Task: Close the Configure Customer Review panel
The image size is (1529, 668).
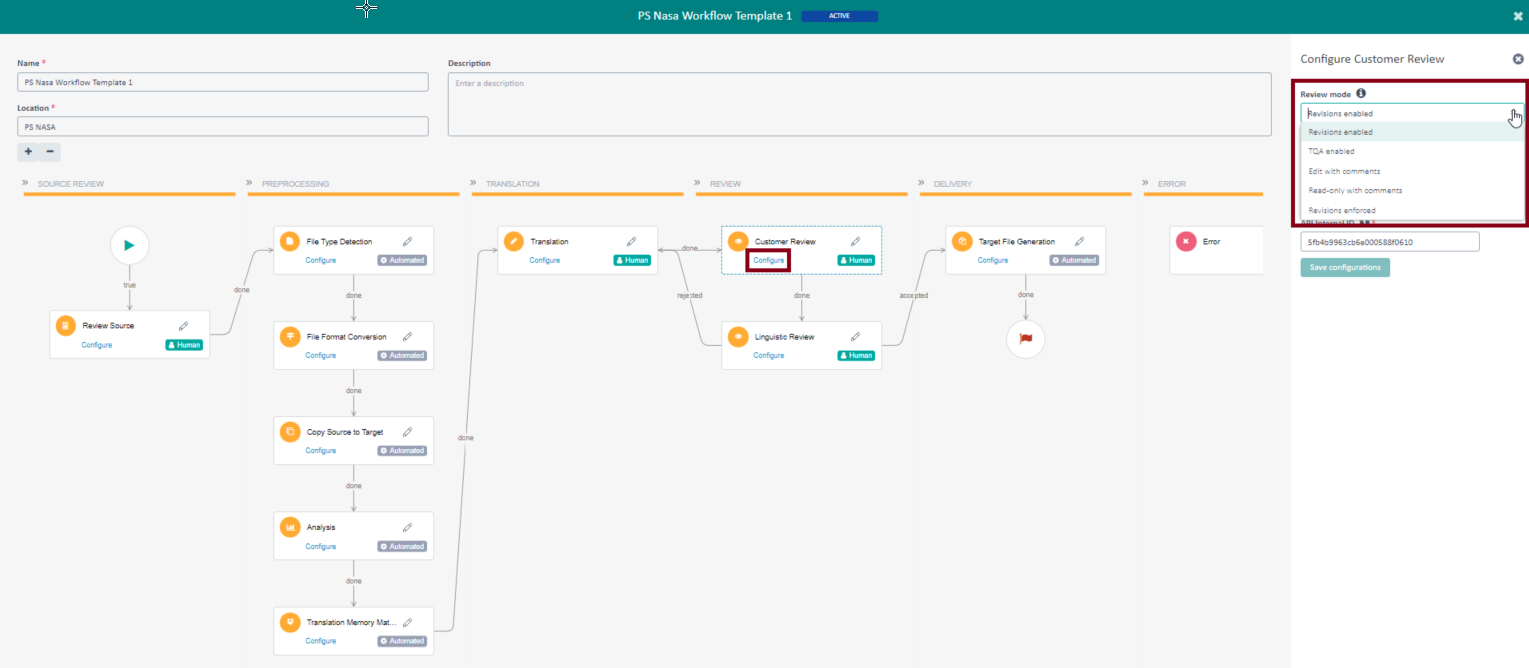Action: coord(1518,59)
